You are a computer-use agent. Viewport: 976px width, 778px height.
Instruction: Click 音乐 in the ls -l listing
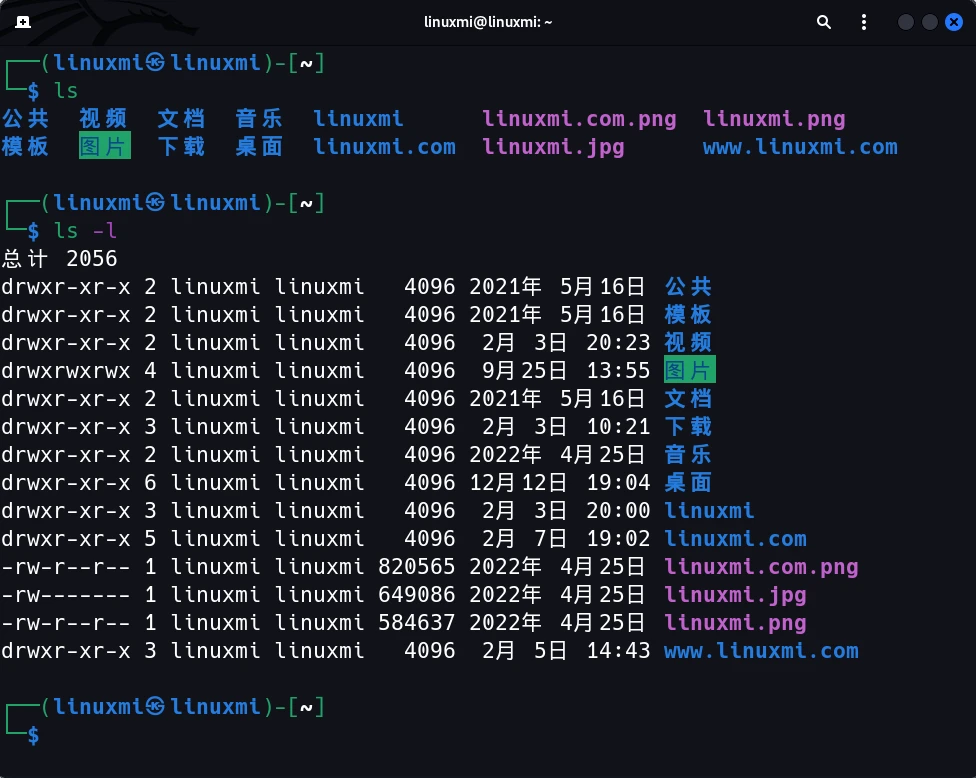pos(688,454)
